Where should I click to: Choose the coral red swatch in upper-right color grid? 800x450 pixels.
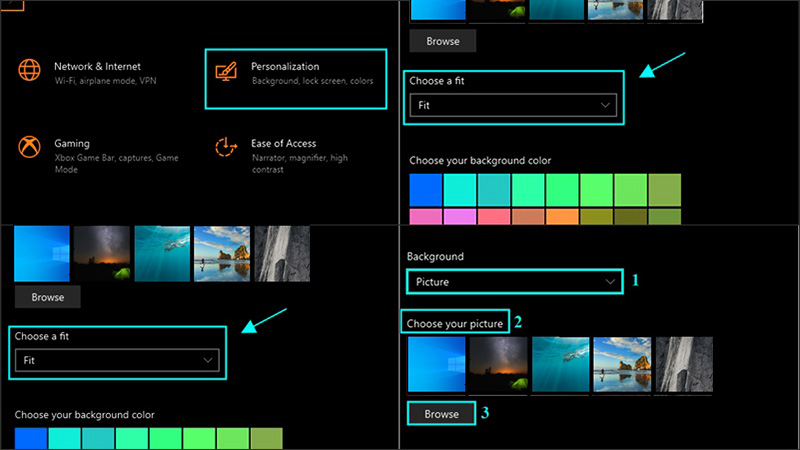tap(494, 216)
